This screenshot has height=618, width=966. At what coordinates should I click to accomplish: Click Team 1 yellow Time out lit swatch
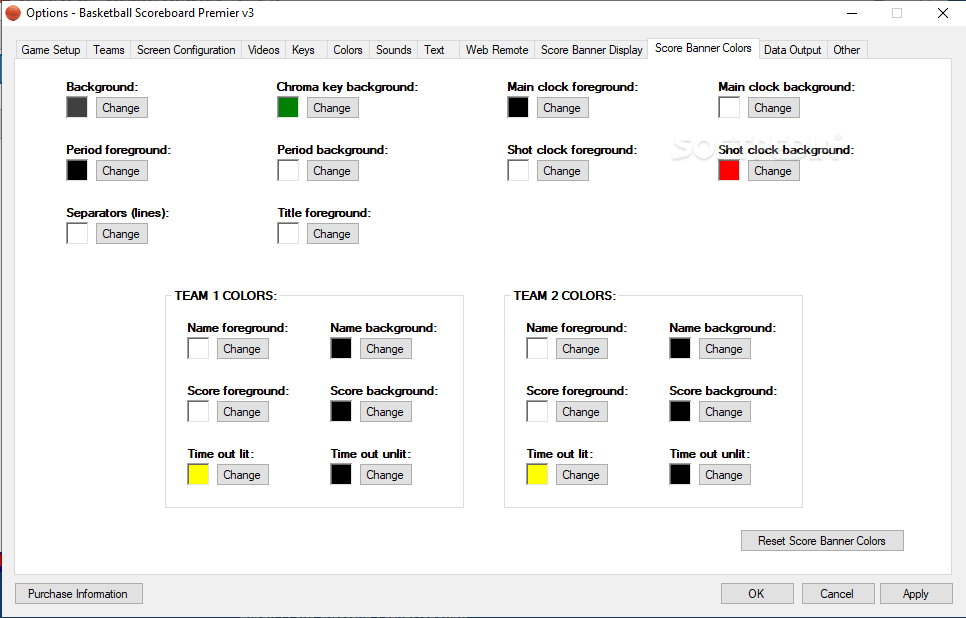(x=198, y=474)
